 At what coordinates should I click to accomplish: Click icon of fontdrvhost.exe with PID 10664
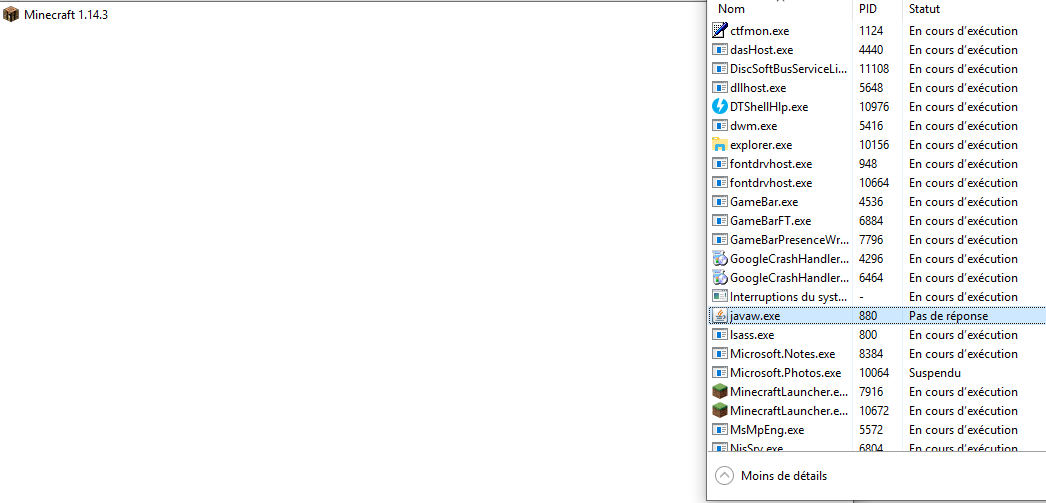click(x=719, y=183)
